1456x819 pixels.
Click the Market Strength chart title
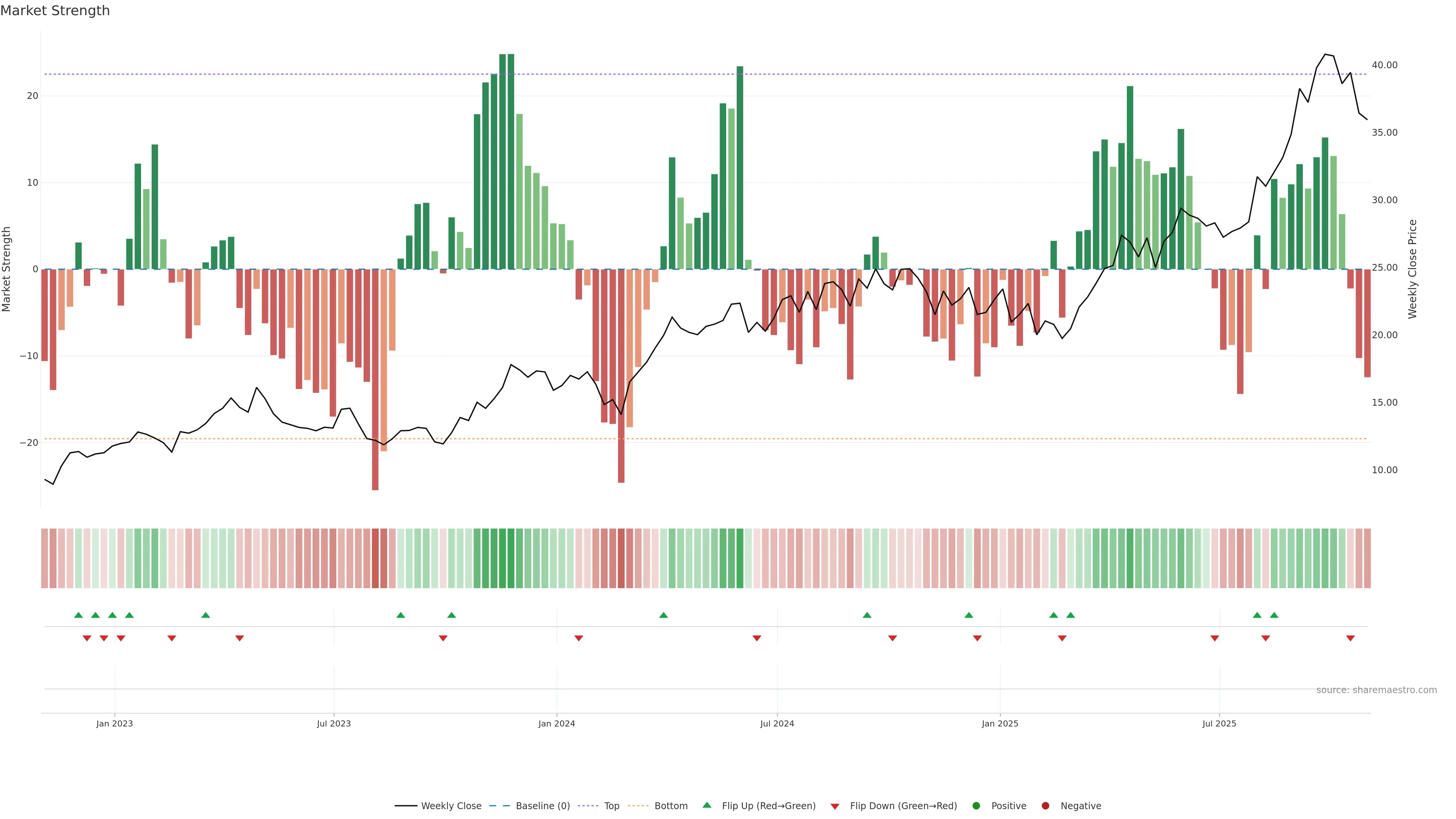(x=55, y=11)
